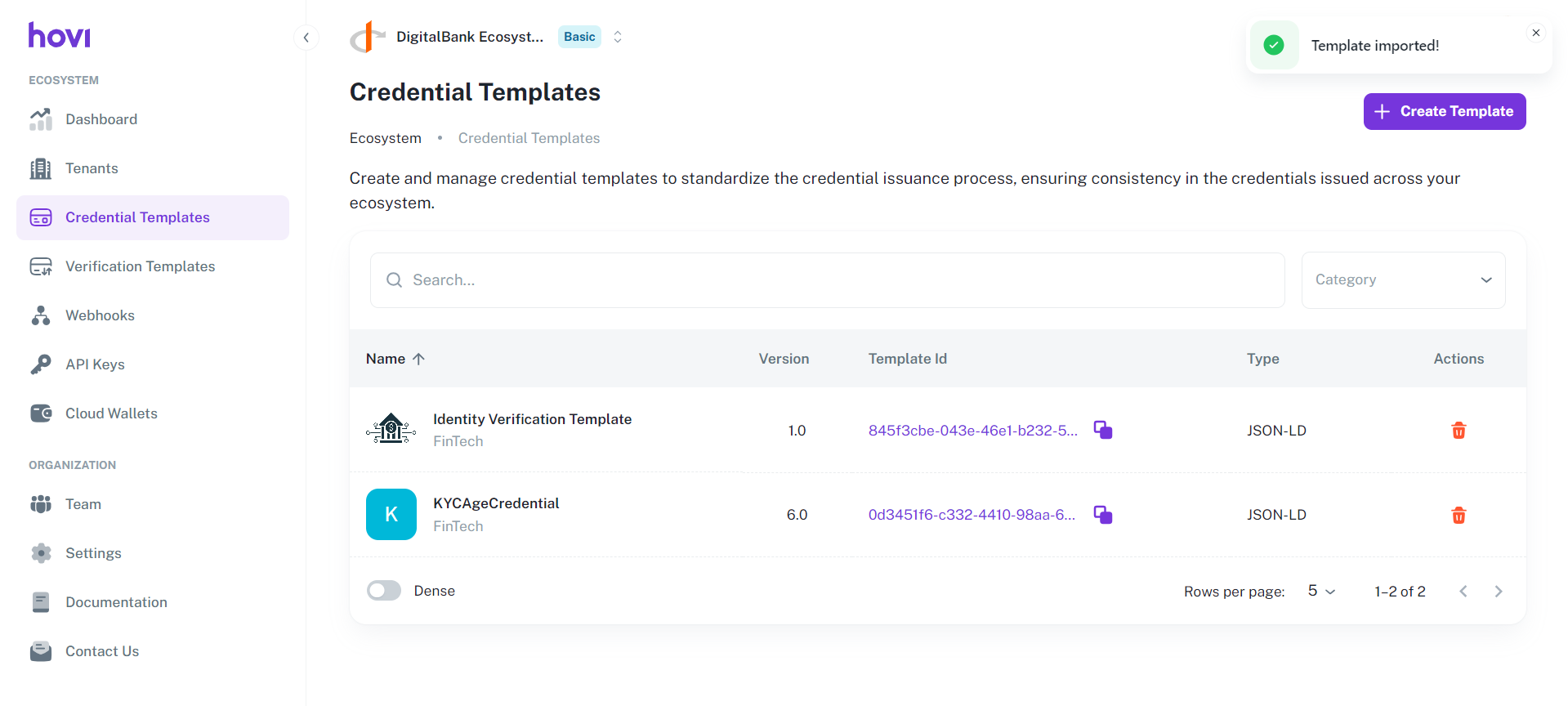Image resolution: width=1568 pixels, height=706 pixels.
Task: Expand the DigitalBank Ecosystem switcher
Action: [x=618, y=37]
